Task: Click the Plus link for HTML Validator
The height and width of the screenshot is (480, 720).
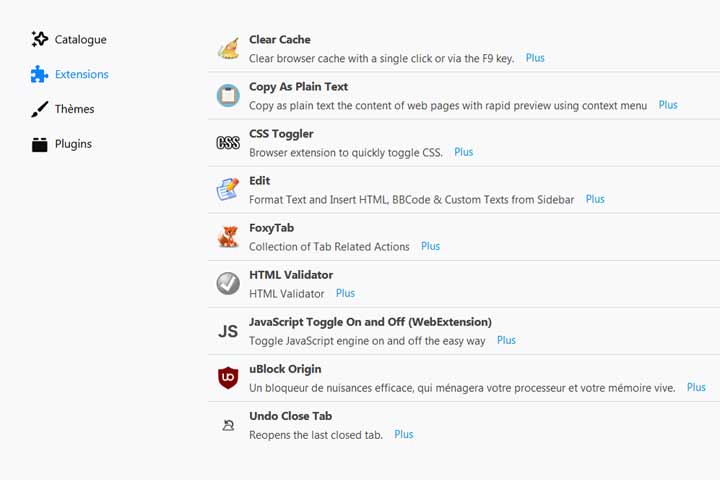Action: (345, 293)
